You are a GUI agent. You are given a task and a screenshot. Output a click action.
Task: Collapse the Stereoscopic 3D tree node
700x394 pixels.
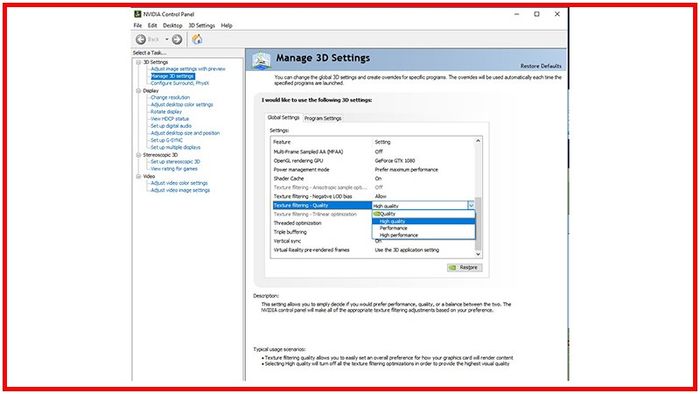(139, 155)
